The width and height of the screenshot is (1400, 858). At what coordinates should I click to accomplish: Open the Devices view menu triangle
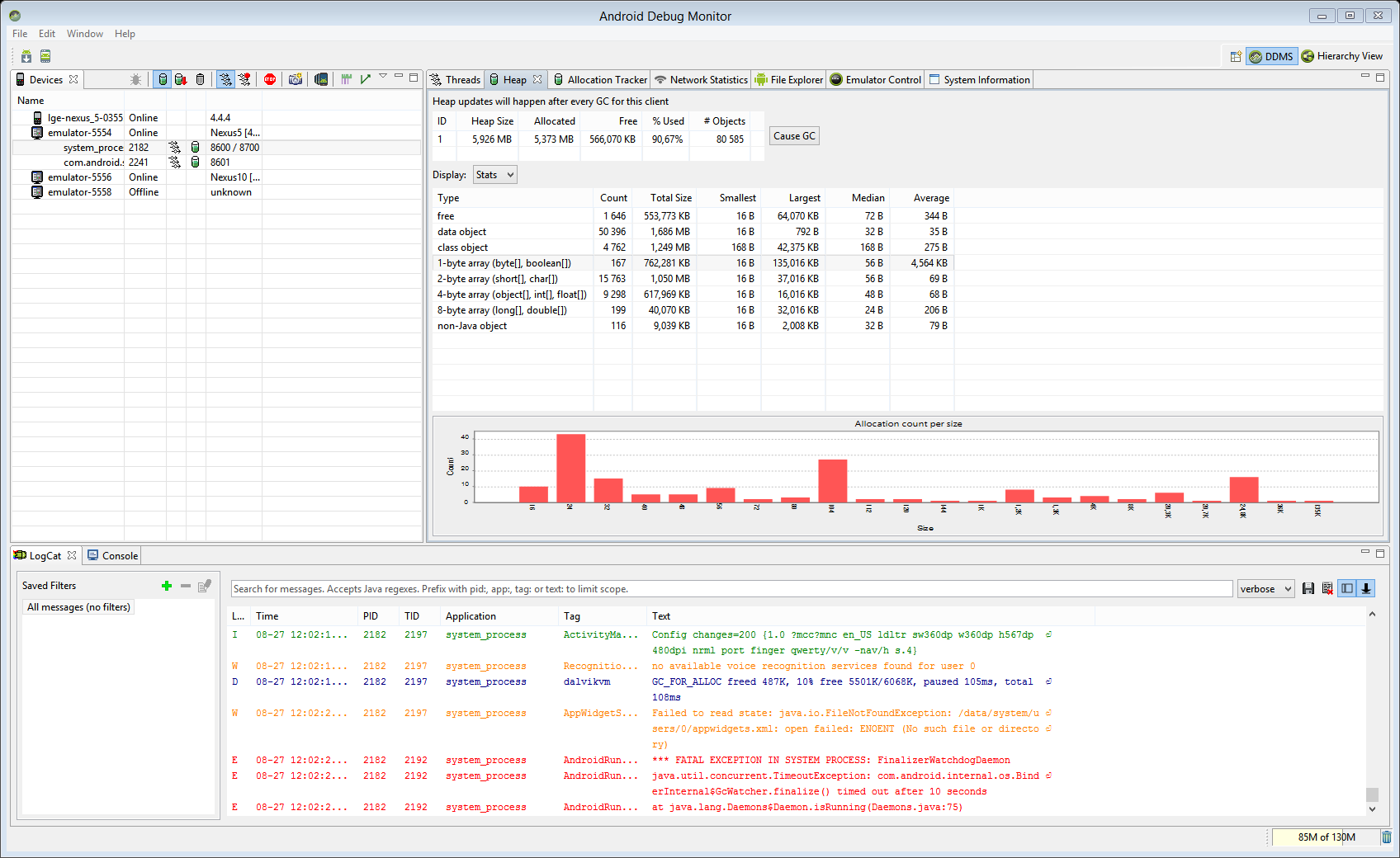click(x=383, y=76)
